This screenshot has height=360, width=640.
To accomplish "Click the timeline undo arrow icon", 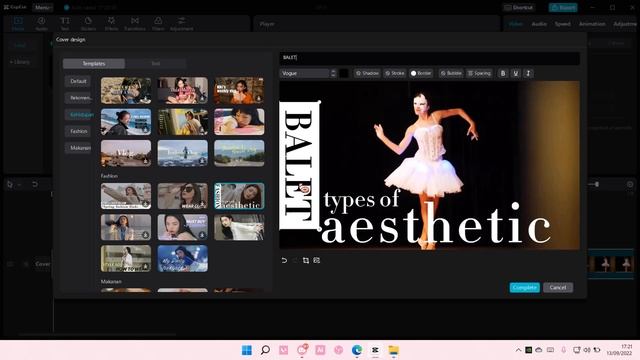I will click(x=35, y=184).
